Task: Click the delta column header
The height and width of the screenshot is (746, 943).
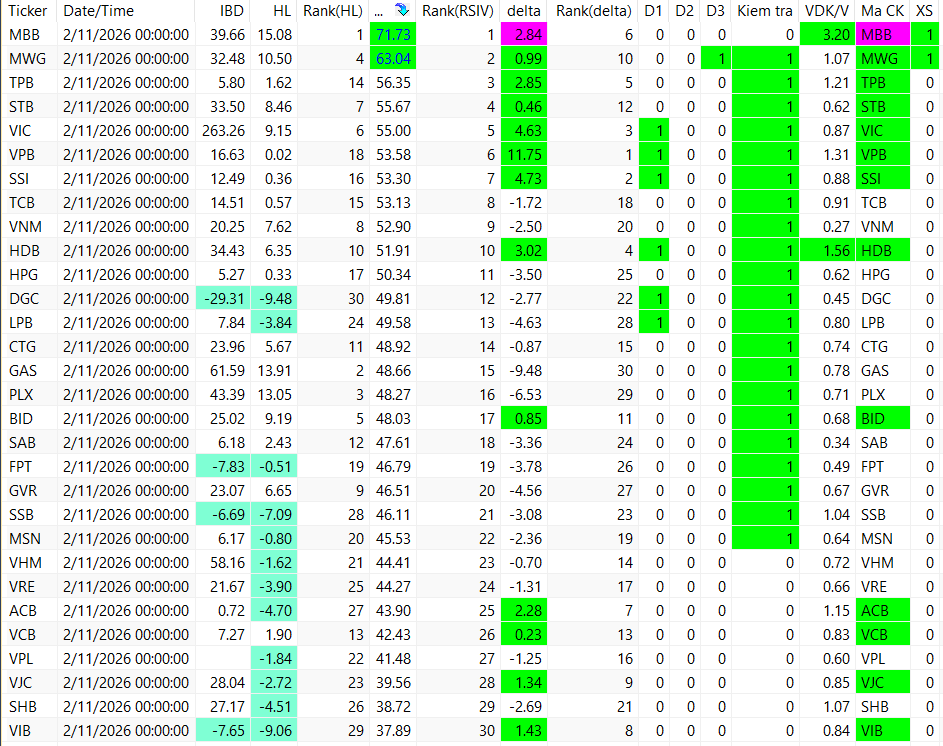Action: [x=524, y=11]
